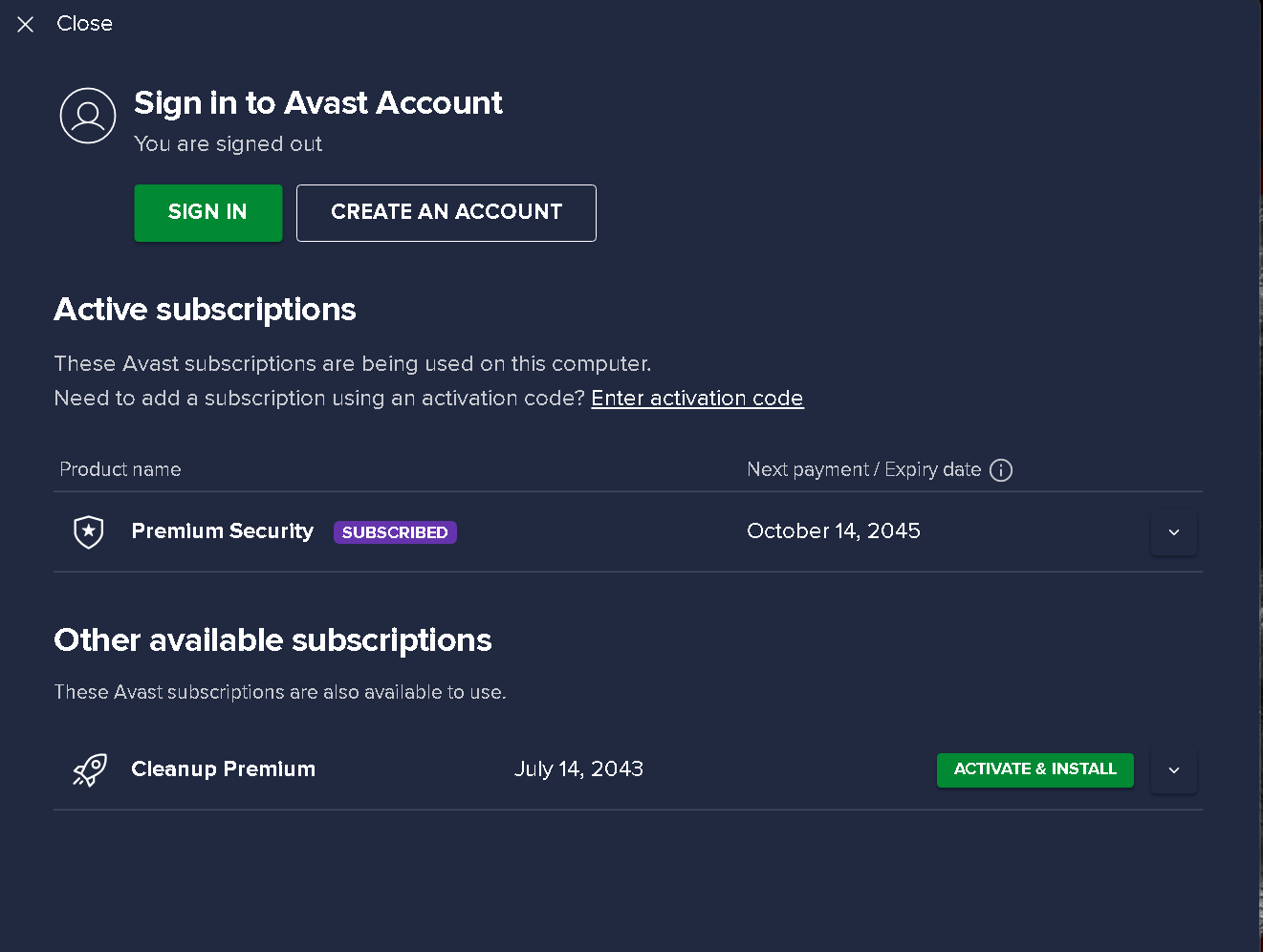This screenshot has height=952, width=1263.
Task: Click the Close text label
Action: click(84, 23)
